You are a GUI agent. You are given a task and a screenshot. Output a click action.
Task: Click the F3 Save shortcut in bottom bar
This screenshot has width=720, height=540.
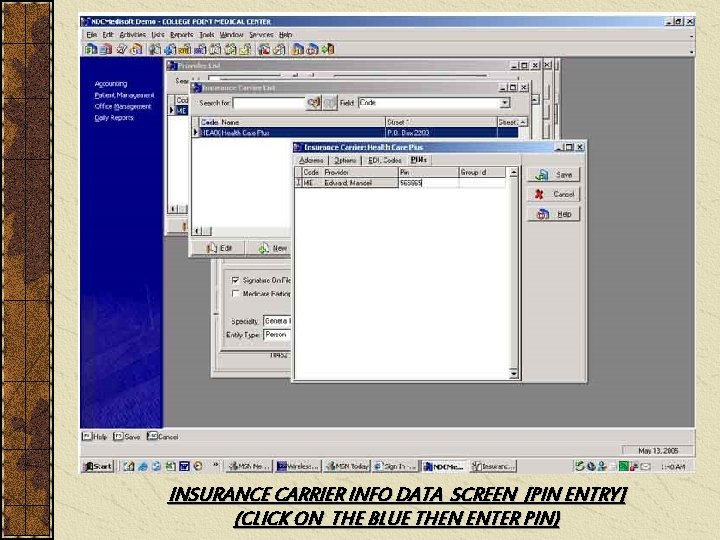coord(127,437)
